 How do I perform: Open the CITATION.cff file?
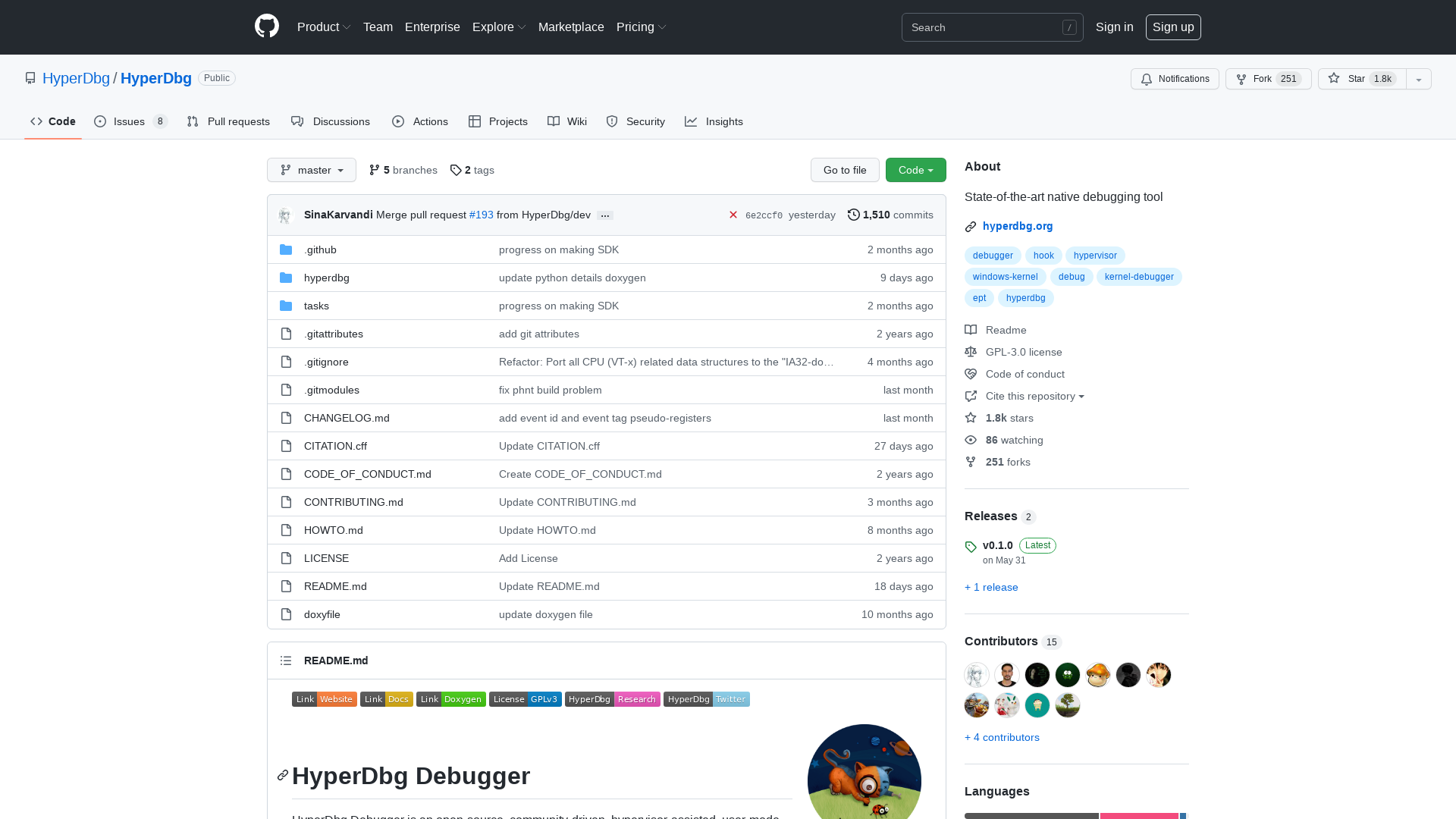click(x=335, y=446)
